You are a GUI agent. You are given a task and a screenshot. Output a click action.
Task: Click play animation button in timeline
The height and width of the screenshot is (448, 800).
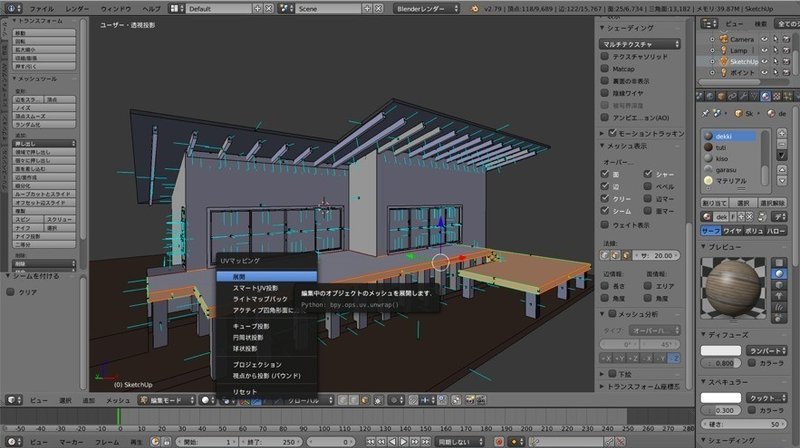click(x=404, y=442)
